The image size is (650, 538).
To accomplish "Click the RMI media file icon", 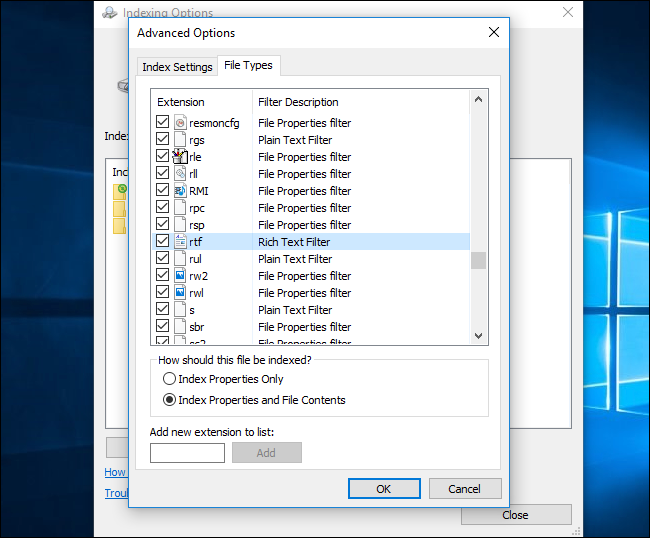I will [180, 191].
